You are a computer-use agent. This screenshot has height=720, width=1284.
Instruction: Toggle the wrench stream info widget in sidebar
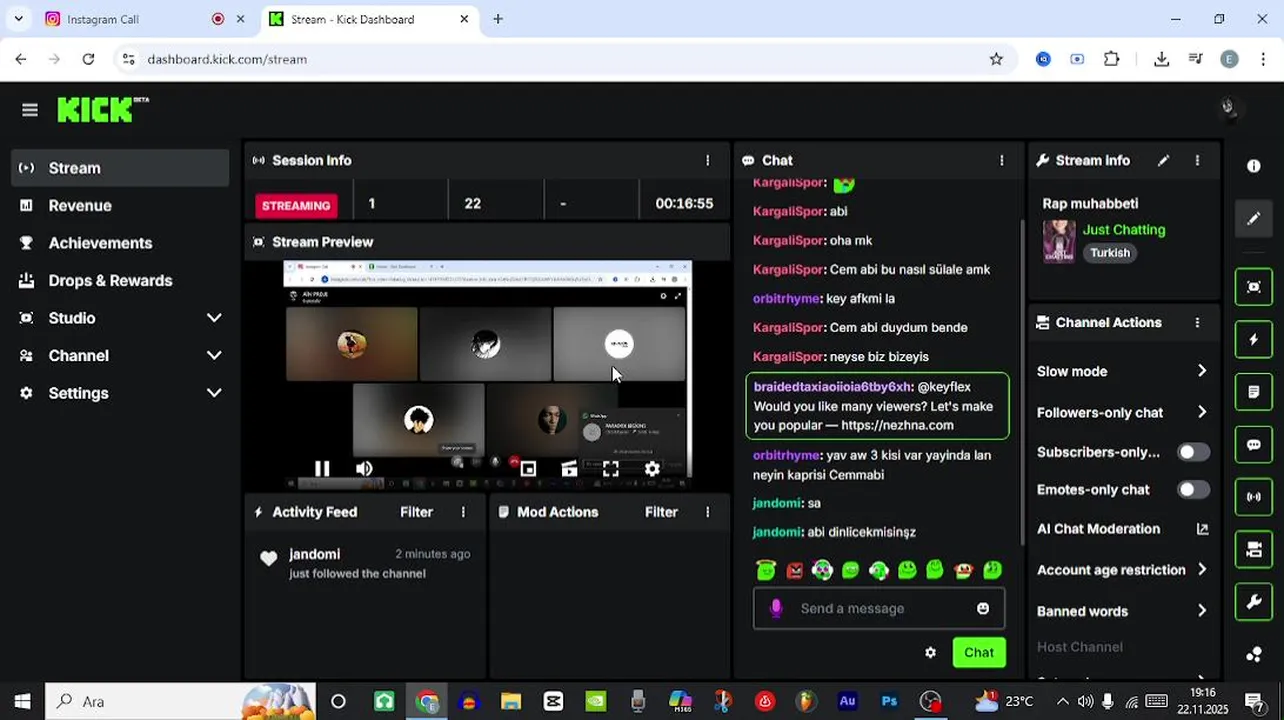[x=1254, y=602]
